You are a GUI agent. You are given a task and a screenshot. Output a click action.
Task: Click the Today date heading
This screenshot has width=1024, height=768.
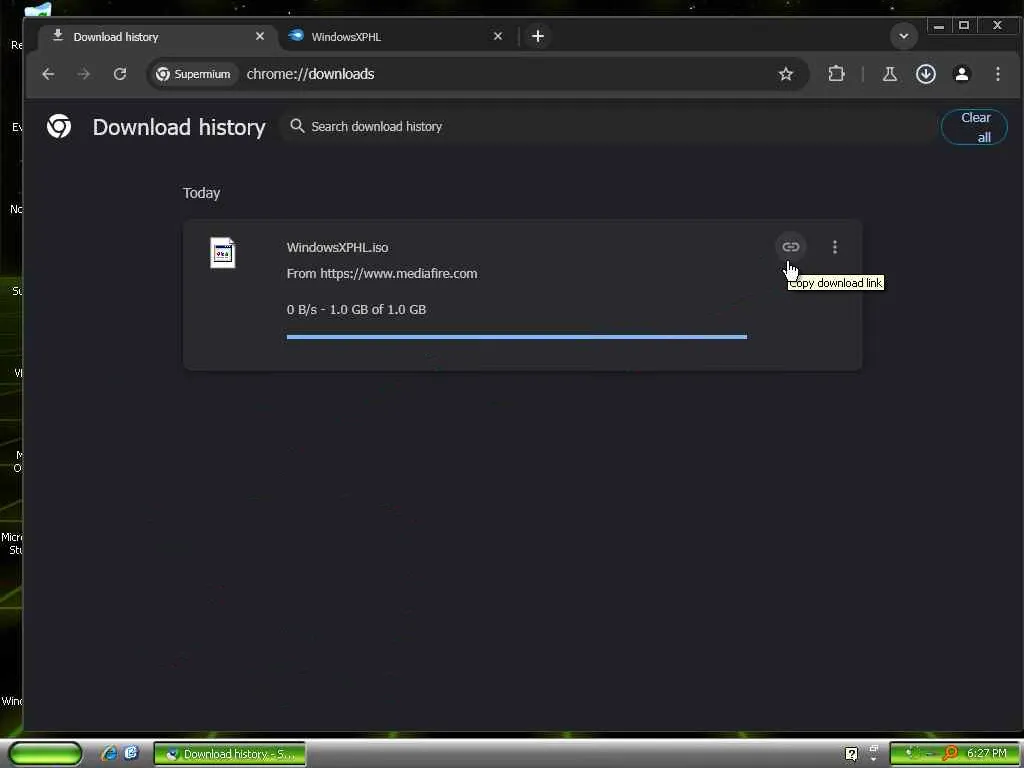pos(201,193)
